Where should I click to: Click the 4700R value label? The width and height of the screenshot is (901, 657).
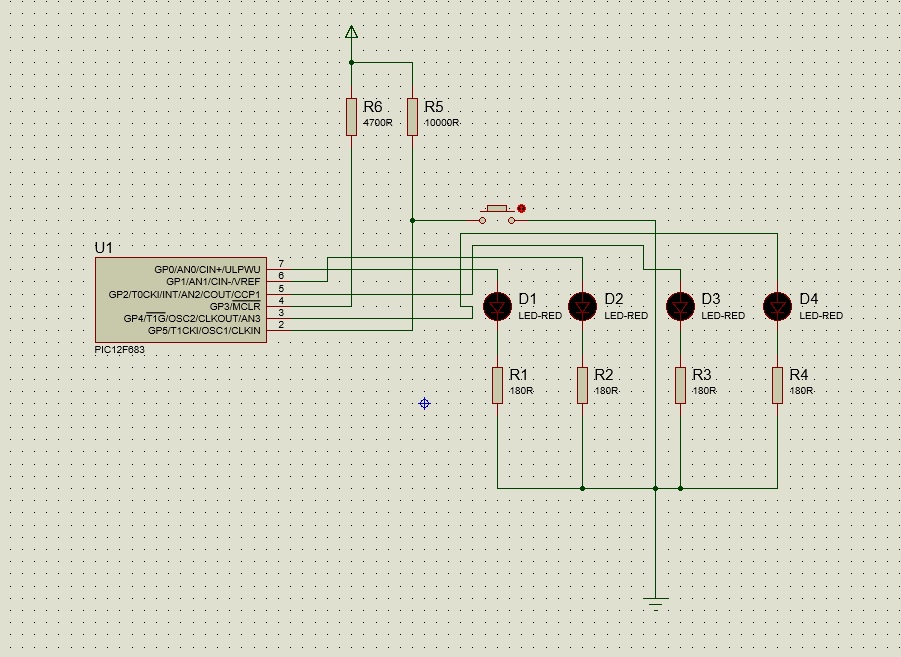pos(377,123)
